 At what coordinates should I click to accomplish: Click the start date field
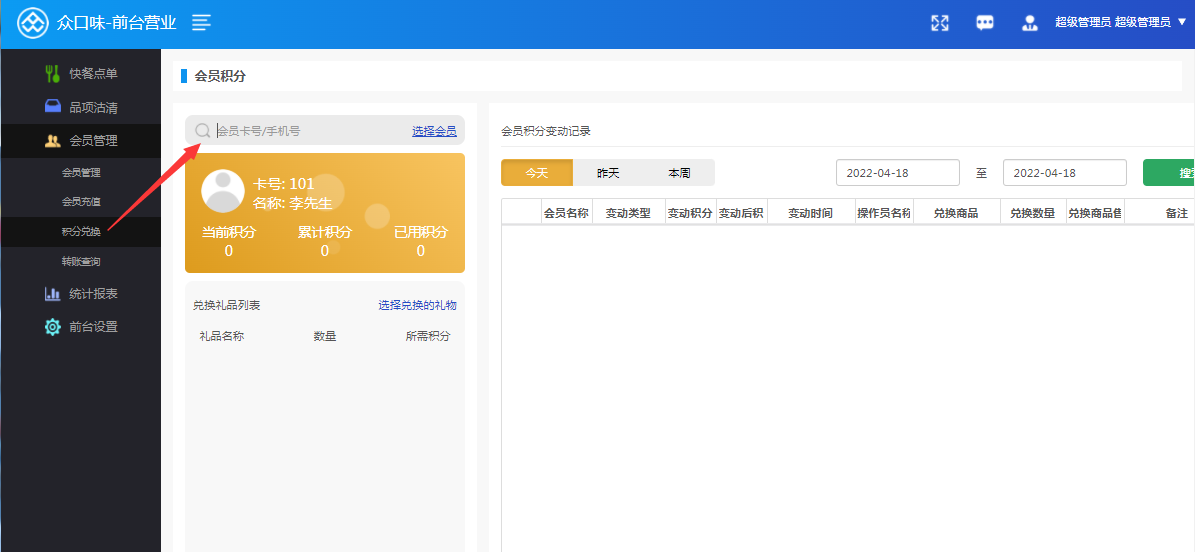(x=897, y=173)
